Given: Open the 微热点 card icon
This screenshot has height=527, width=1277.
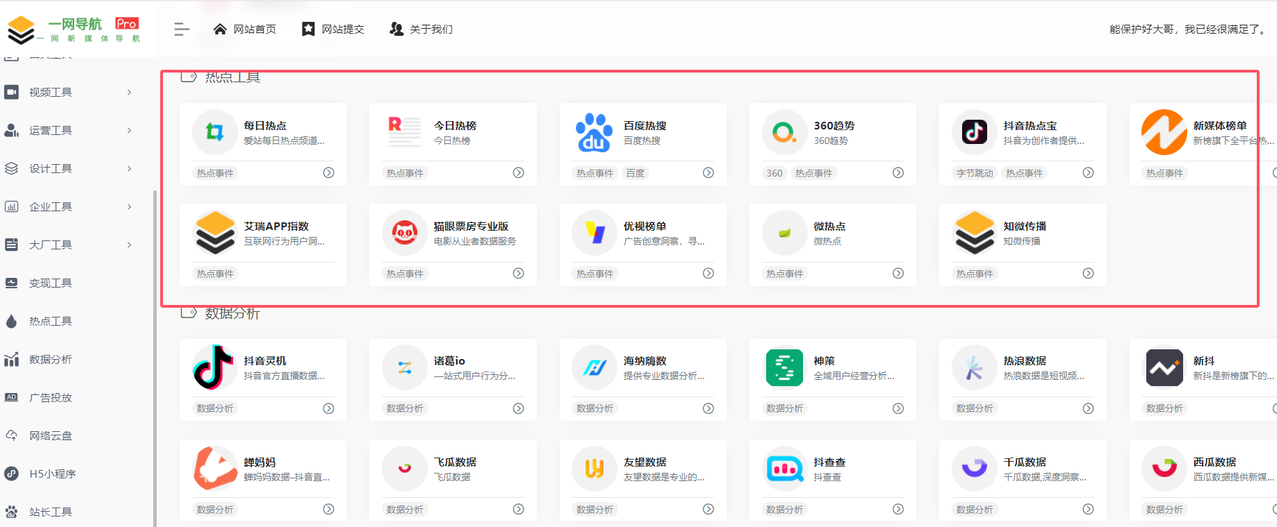Looking at the screenshot, I should (784, 233).
